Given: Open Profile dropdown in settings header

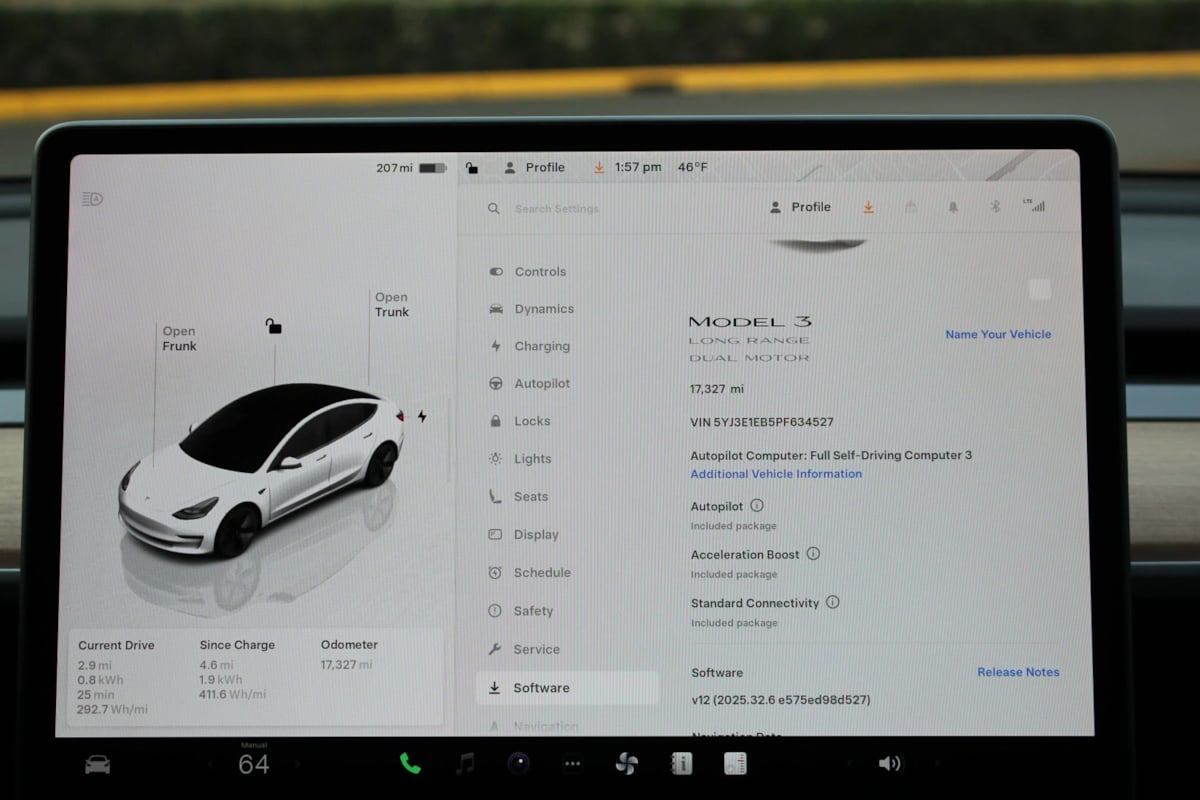Looking at the screenshot, I should click(800, 207).
